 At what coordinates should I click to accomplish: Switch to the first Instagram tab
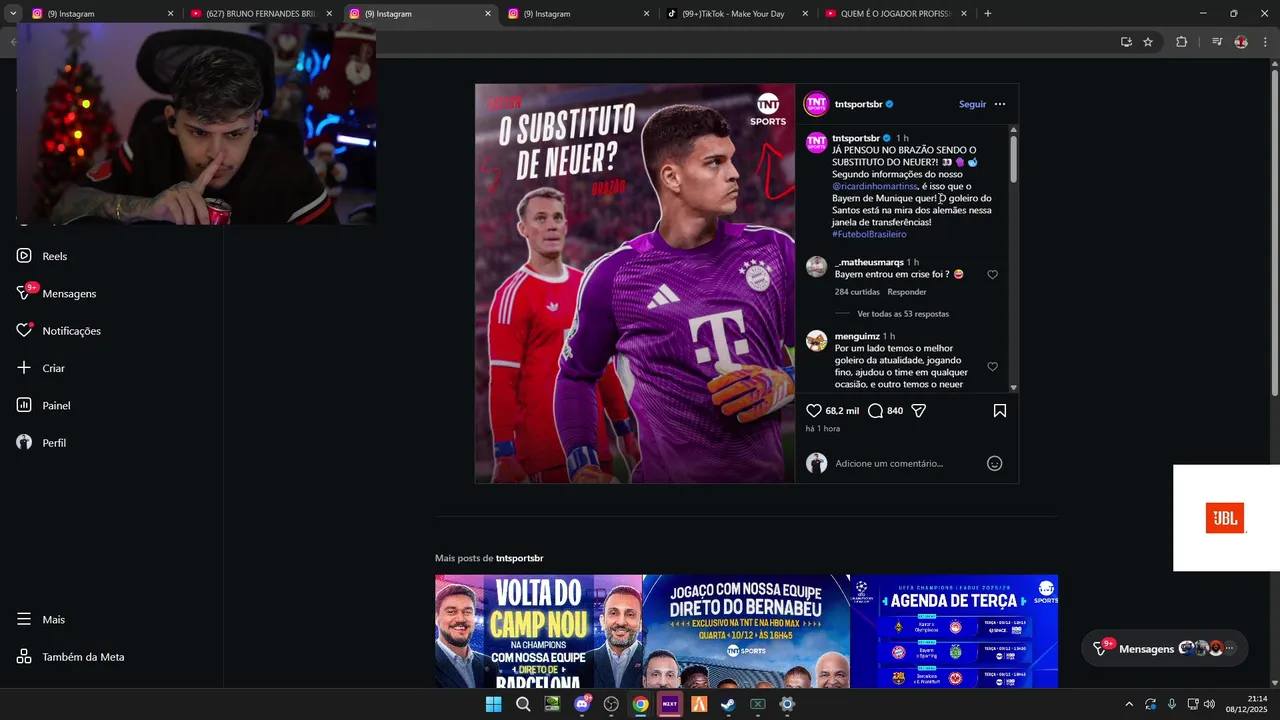click(103, 14)
